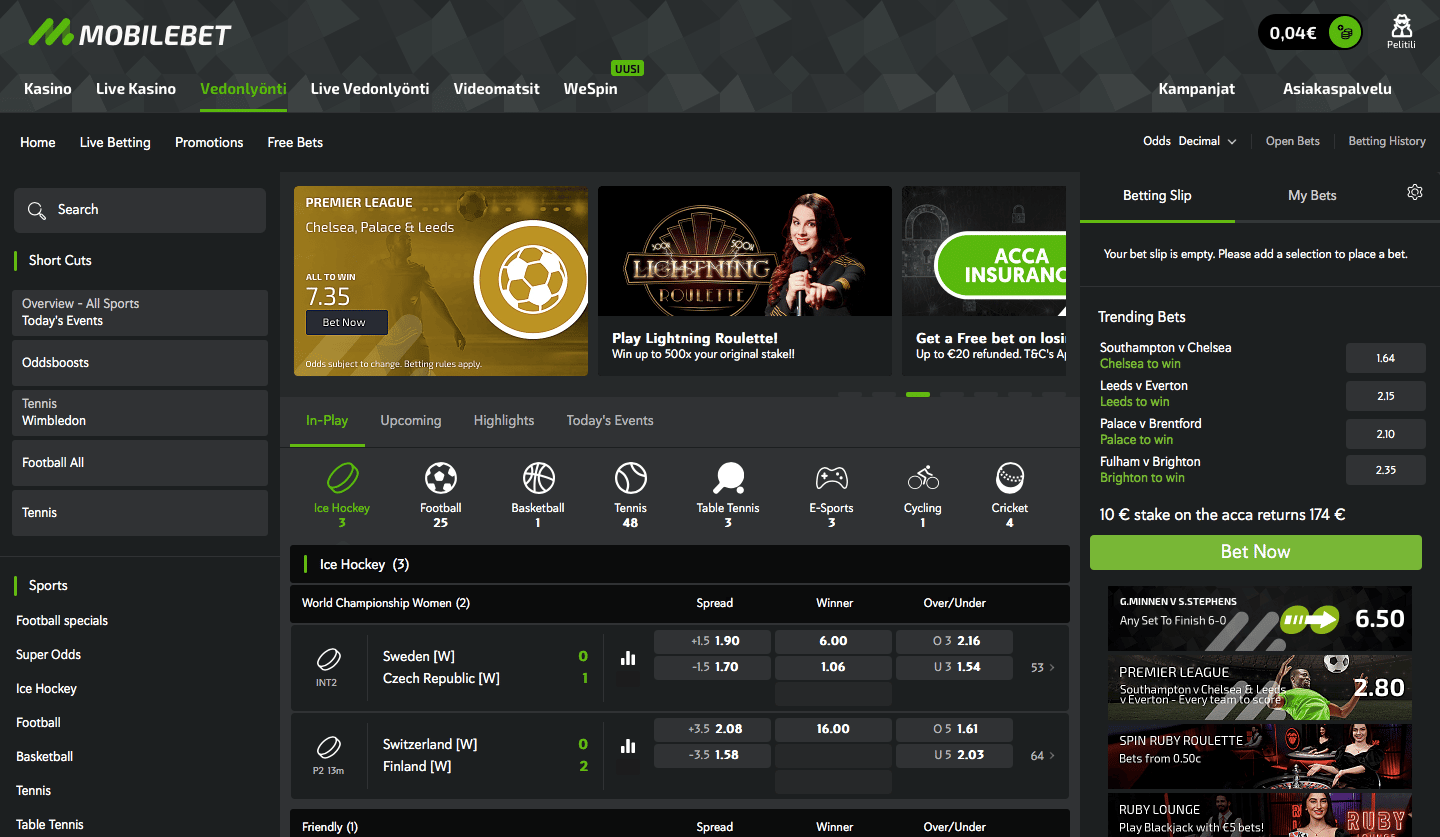Switch to the Upcoming tab
Image resolution: width=1440 pixels, height=837 pixels.
pos(410,420)
